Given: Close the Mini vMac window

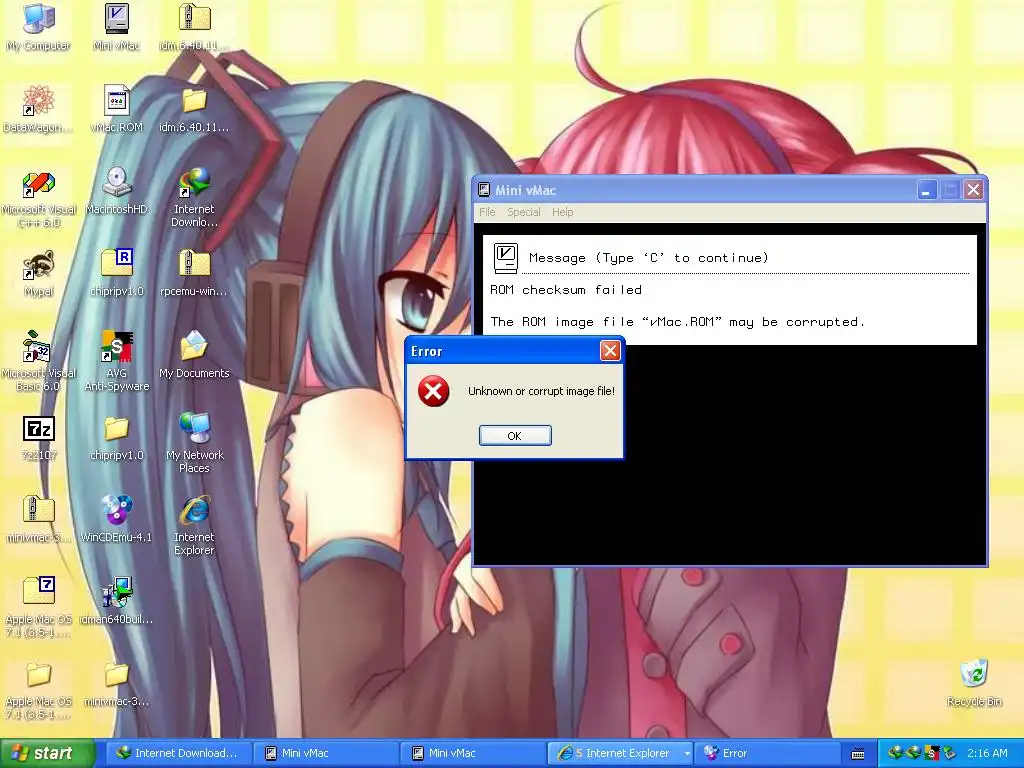Looking at the screenshot, I should (x=973, y=190).
